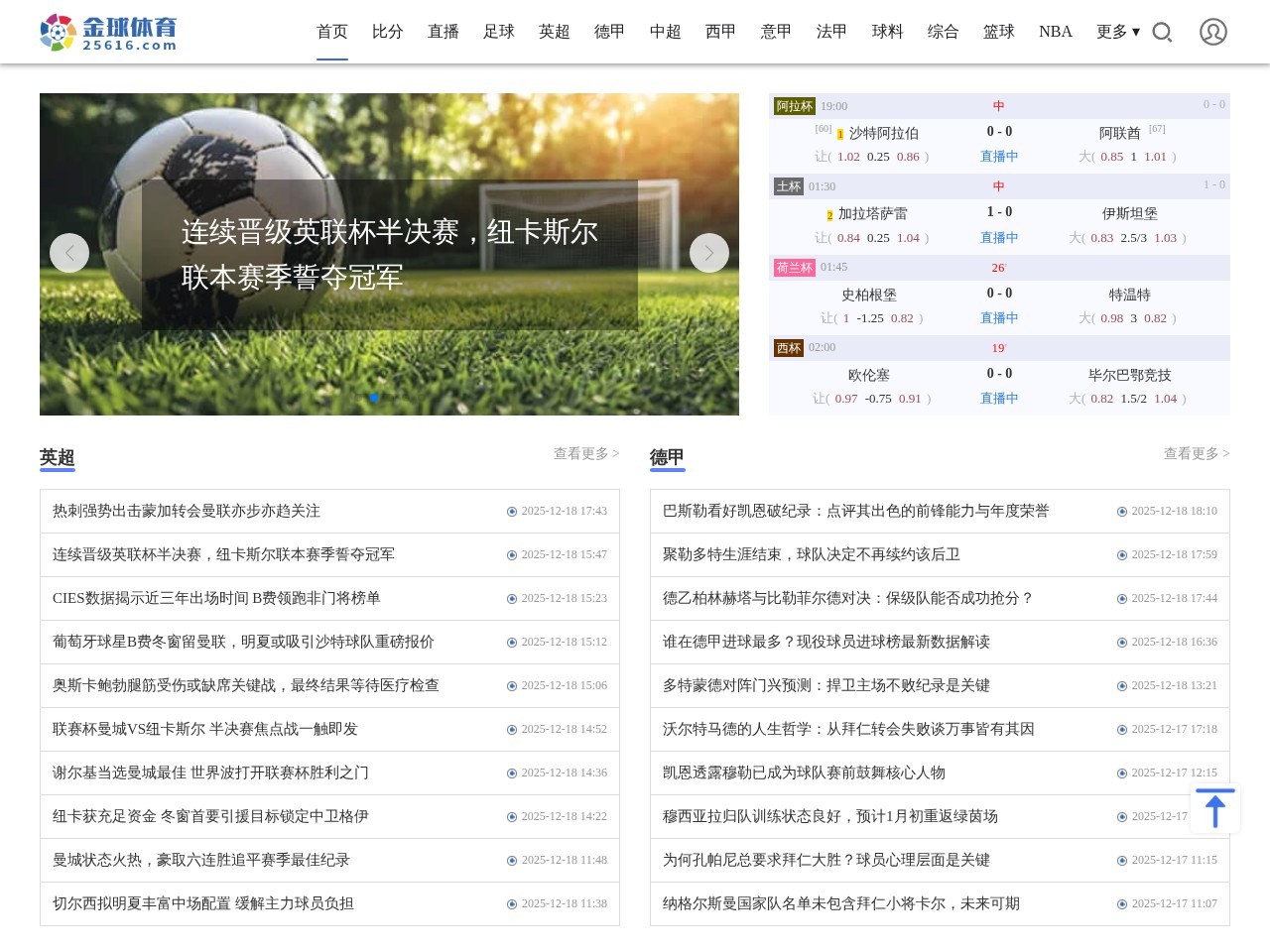Click the search magnifier icon

[1162, 33]
